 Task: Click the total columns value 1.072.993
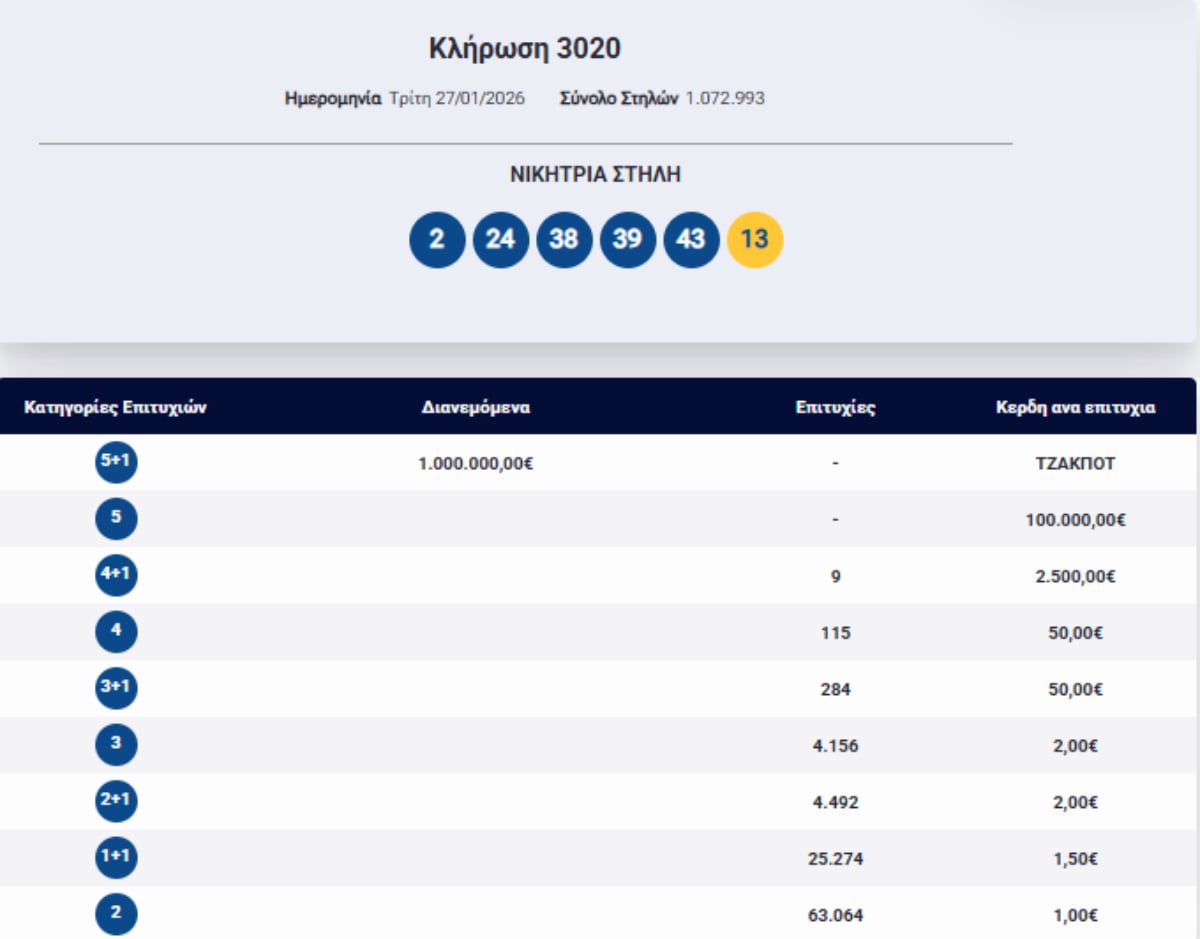pyautogui.click(x=725, y=99)
